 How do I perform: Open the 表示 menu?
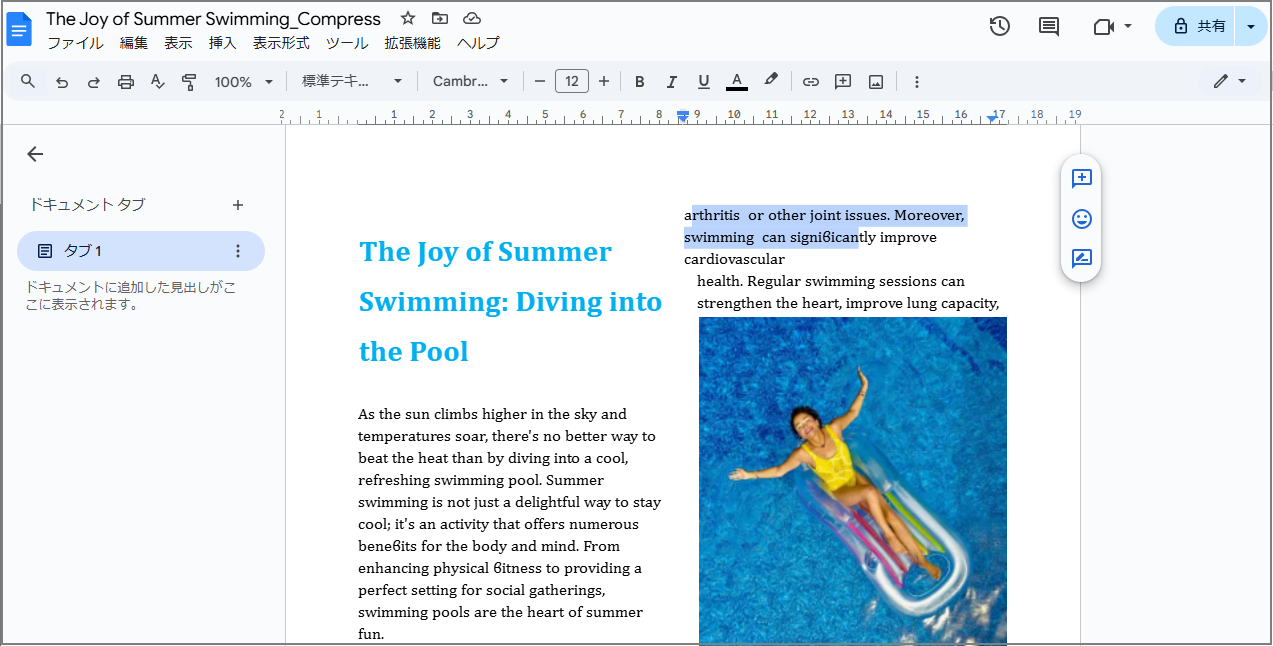pyautogui.click(x=178, y=43)
